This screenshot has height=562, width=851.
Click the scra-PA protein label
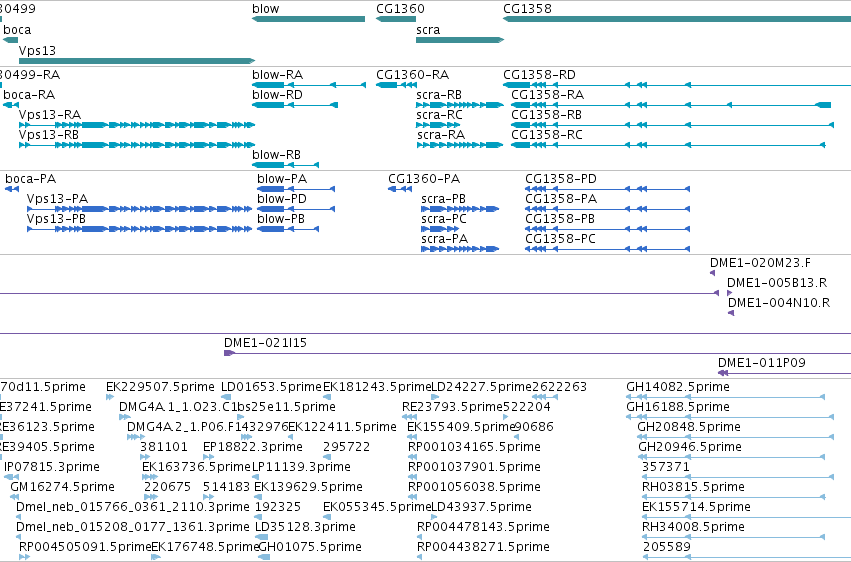[x=444, y=239]
